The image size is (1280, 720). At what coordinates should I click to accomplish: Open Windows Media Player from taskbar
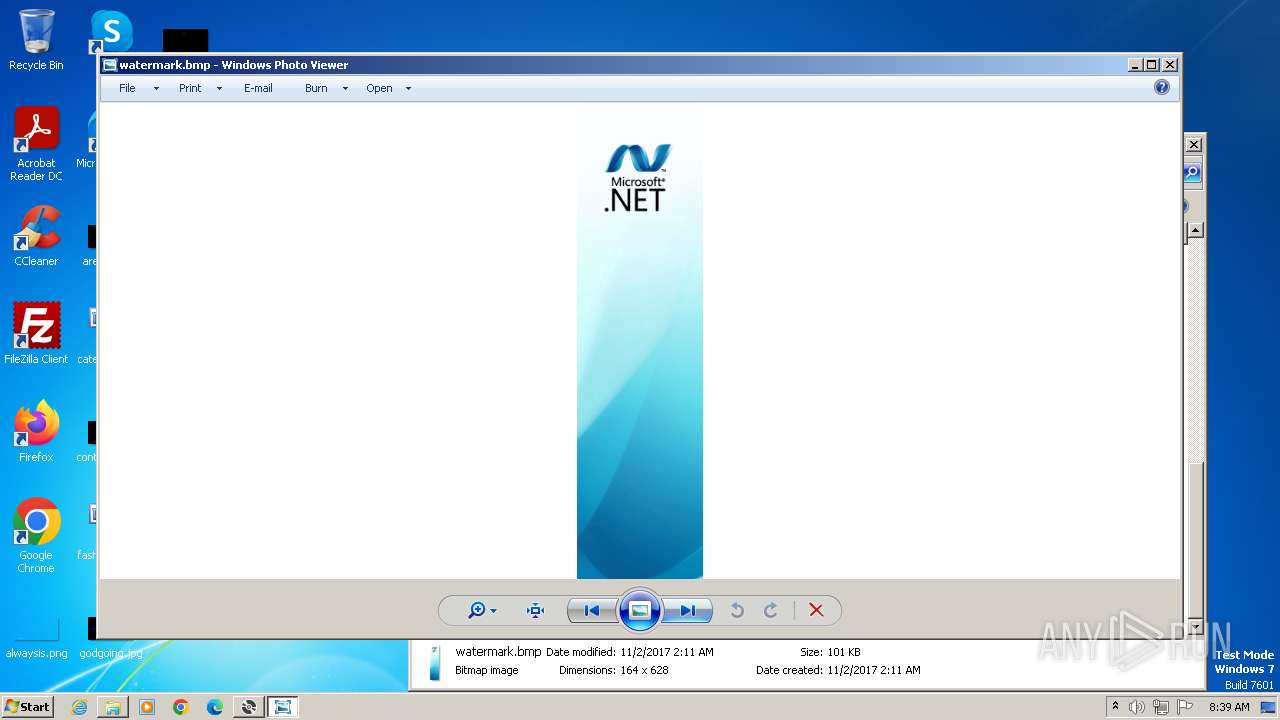click(147, 707)
